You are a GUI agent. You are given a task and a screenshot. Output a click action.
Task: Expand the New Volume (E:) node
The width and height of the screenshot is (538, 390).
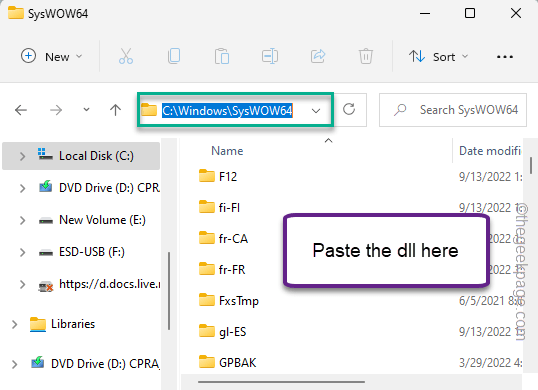click(x=22, y=220)
